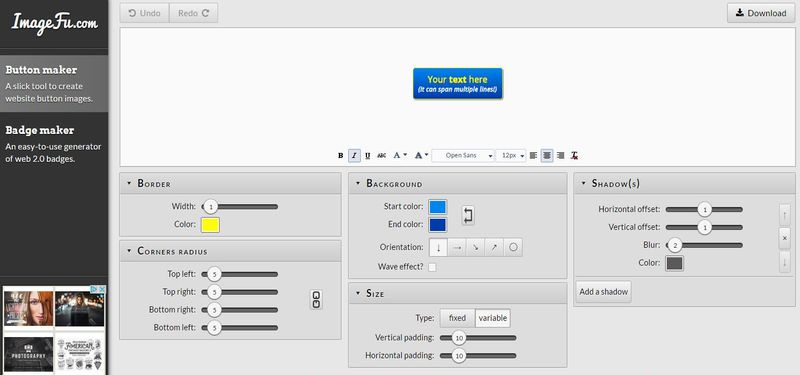Click the Top left radius slider

pyautogui.click(x=240, y=274)
